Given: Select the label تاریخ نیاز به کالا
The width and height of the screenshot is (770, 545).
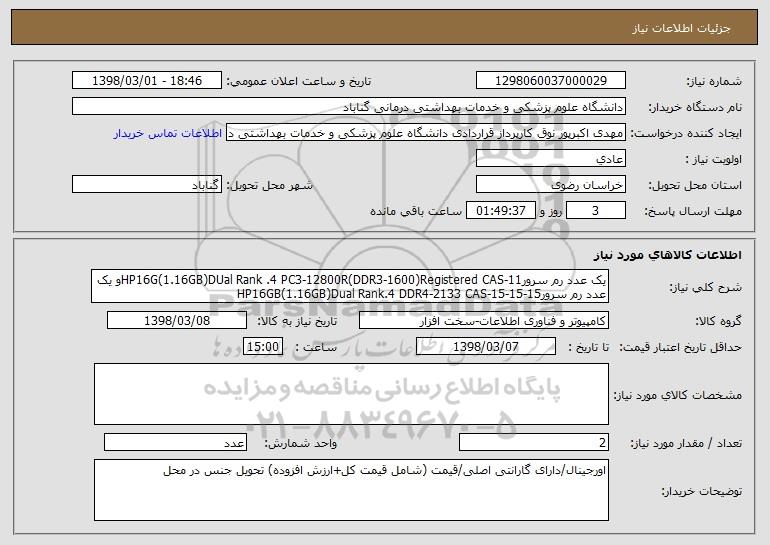Looking at the screenshot, I should tap(297, 321).
